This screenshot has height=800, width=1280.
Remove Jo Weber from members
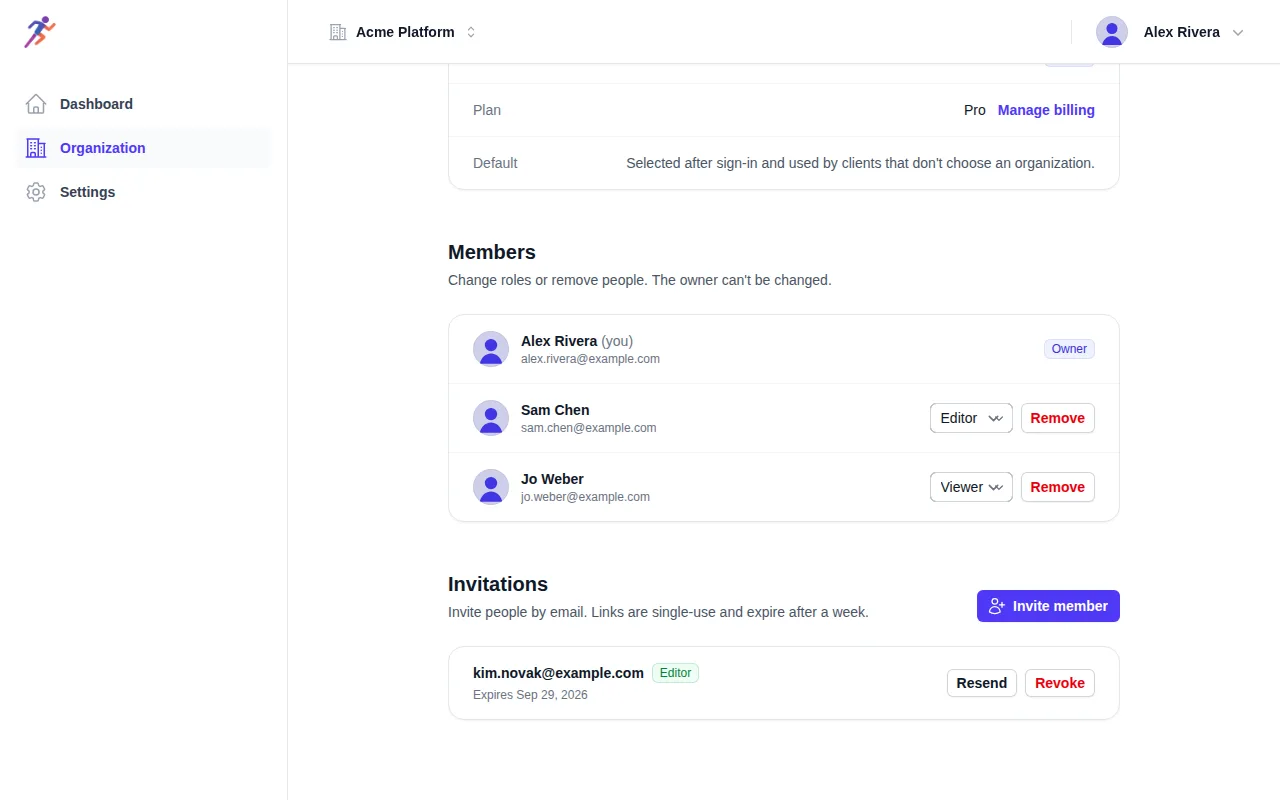point(1058,487)
